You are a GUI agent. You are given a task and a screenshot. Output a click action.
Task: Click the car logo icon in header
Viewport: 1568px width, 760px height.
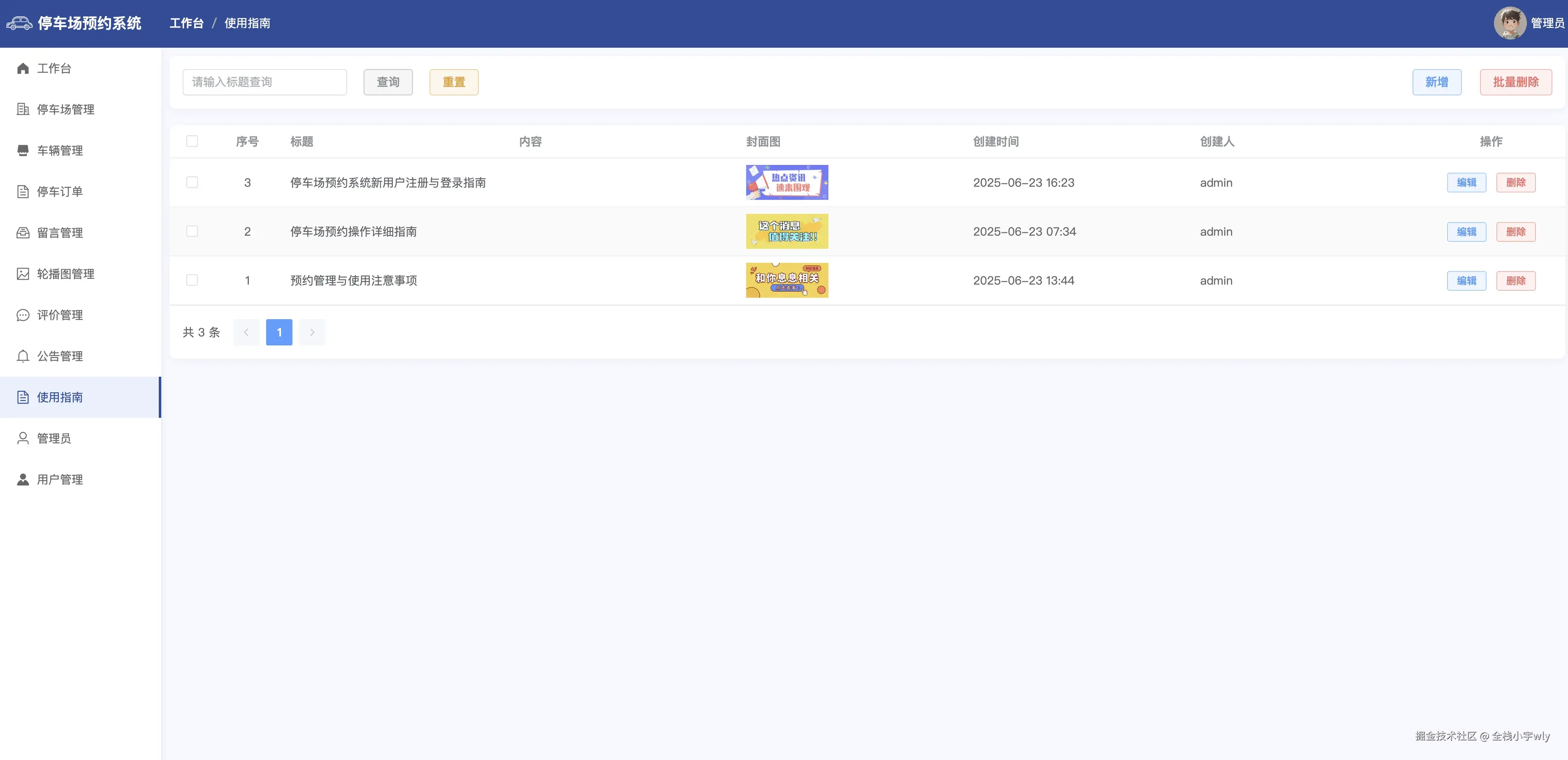[x=19, y=23]
